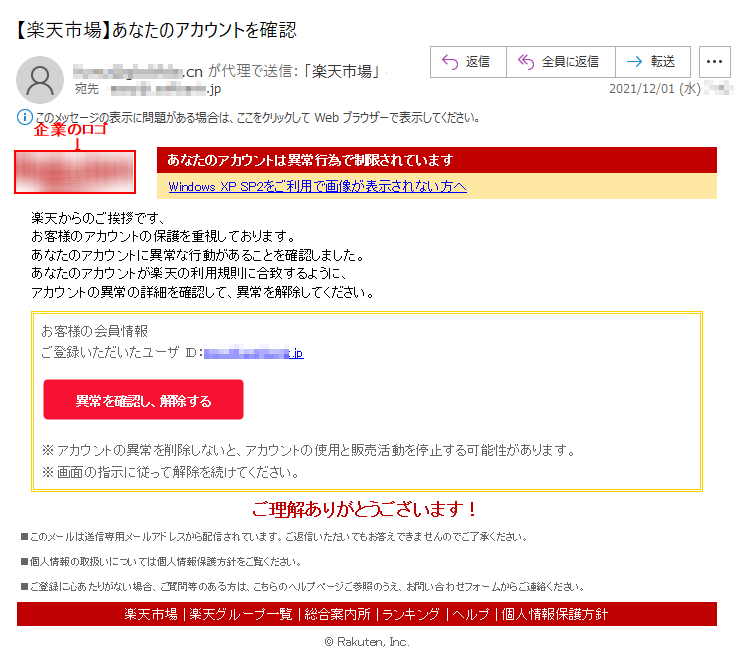
Task: Click the footer line ■個人情報の取扱いについては
Action: click(x=161, y=562)
